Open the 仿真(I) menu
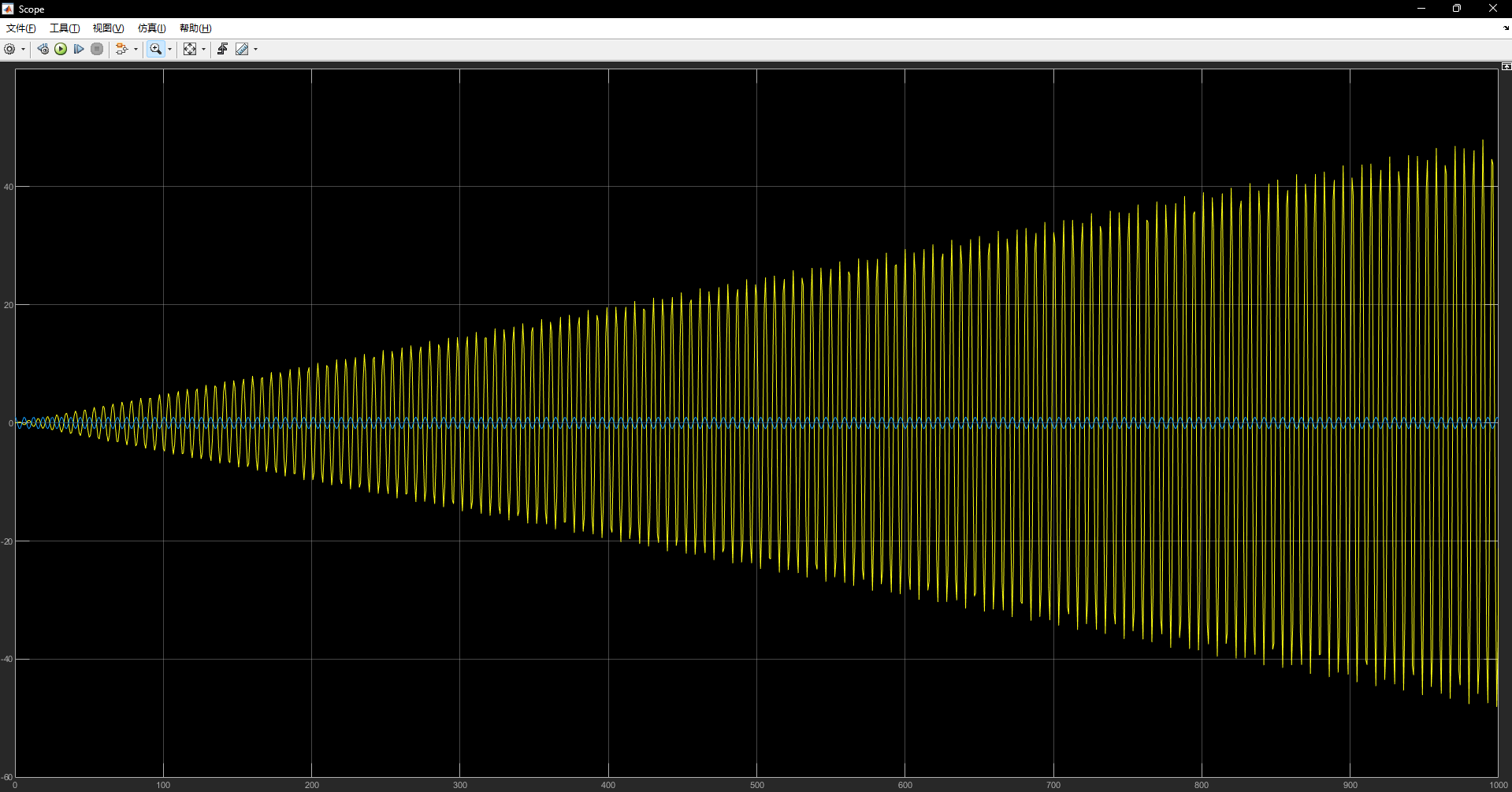The width and height of the screenshot is (1512, 792). 151,28
